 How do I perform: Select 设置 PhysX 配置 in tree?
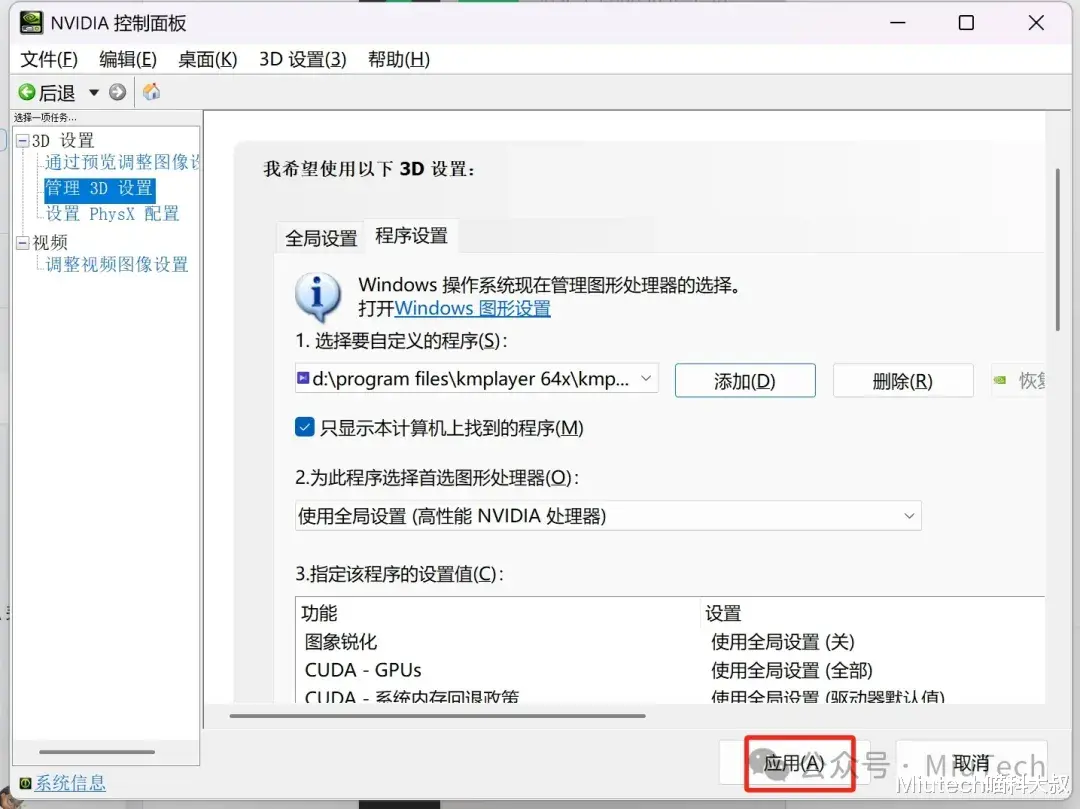tap(112, 213)
